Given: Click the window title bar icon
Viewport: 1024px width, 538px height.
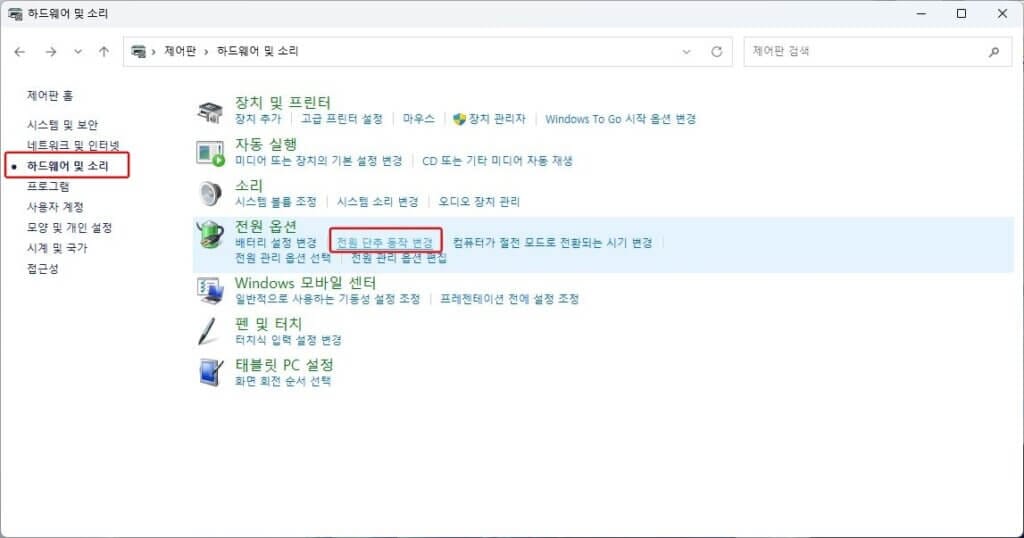Looking at the screenshot, I should pyautogui.click(x=14, y=14).
